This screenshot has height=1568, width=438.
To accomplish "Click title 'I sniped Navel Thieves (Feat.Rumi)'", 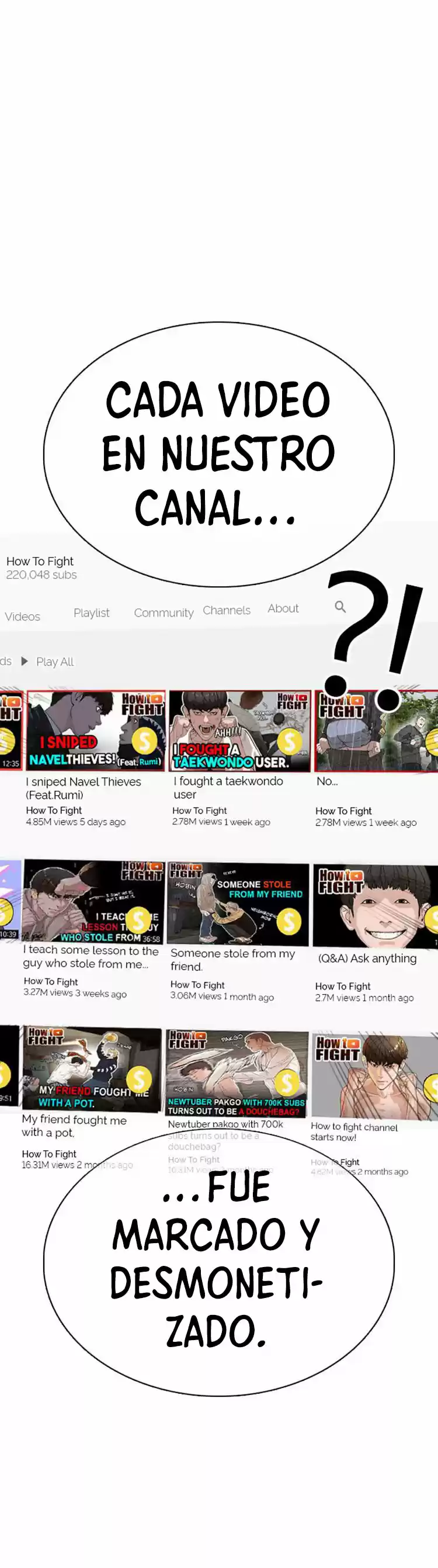I will (84, 788).
